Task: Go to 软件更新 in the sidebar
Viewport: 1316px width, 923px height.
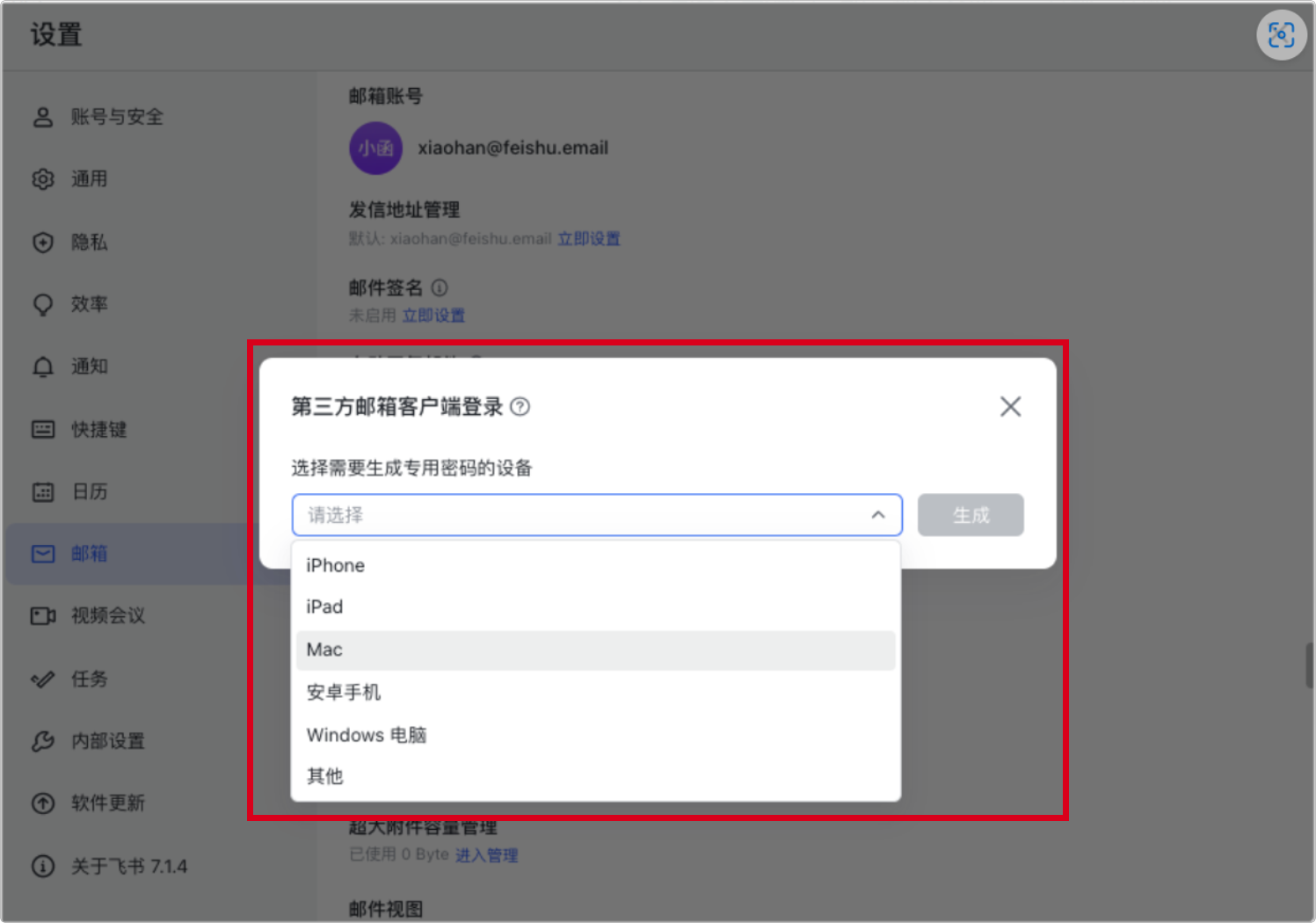Action: pyautogui.click(x=107, y=803)
